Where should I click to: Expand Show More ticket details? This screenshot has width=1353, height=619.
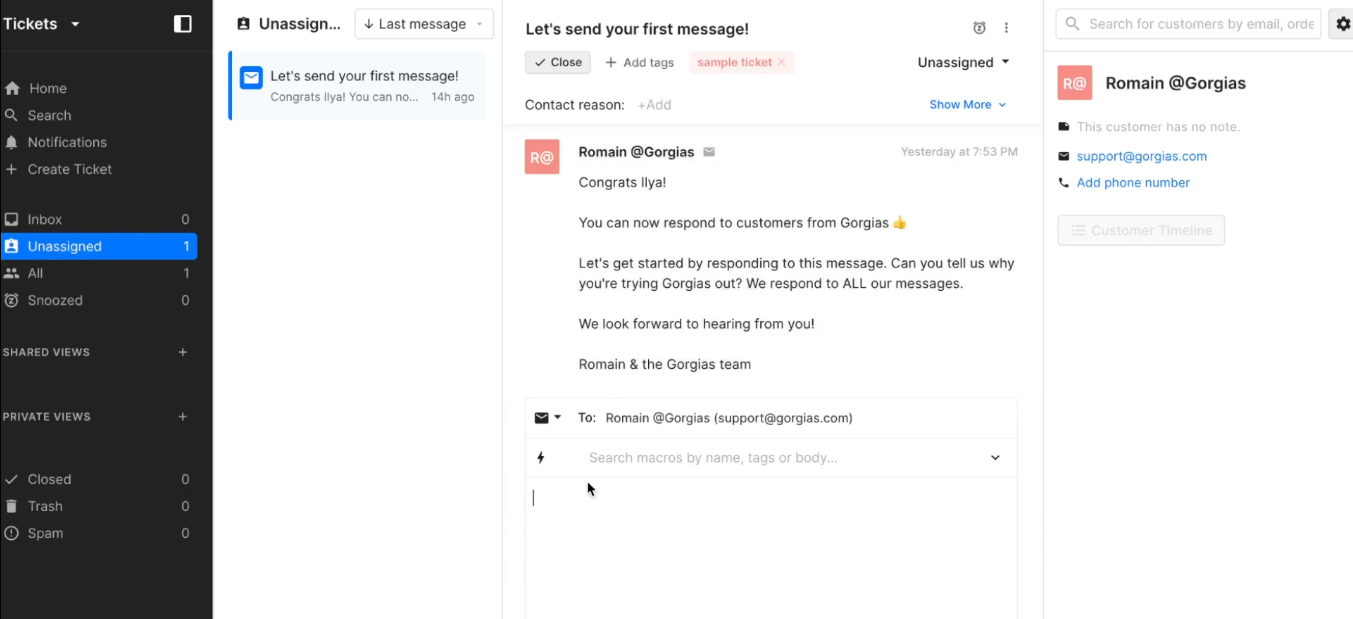968,104
